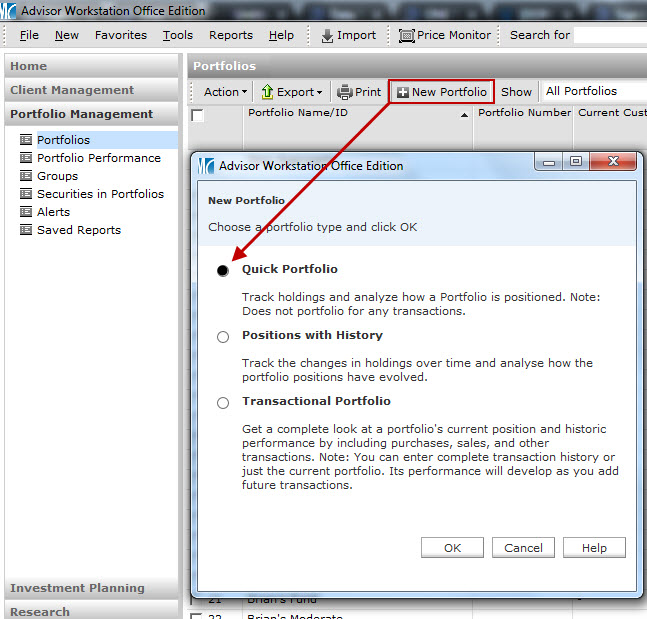This screenshot has height=619, width=647.
Task: Click the Print icon in Portfolios toolbar
Action: pos(345,92)
